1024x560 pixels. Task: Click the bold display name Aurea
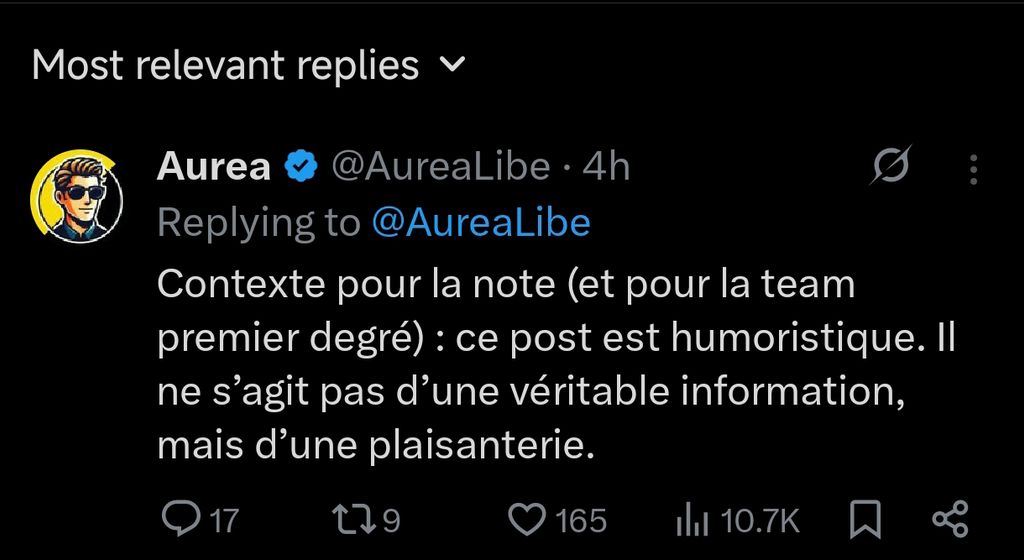click(214, 167)
